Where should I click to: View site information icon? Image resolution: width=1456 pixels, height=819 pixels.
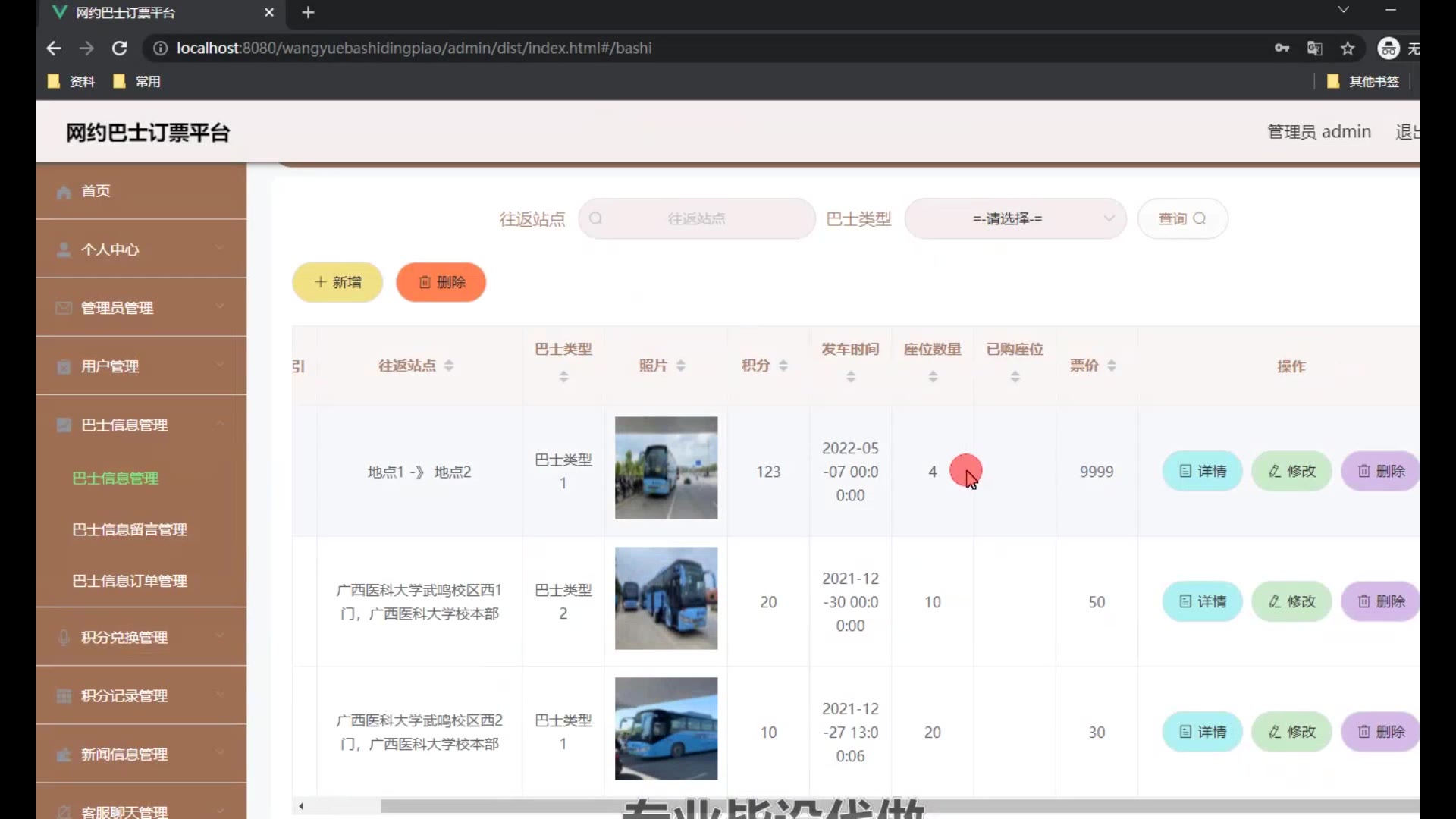pos(160,48)
